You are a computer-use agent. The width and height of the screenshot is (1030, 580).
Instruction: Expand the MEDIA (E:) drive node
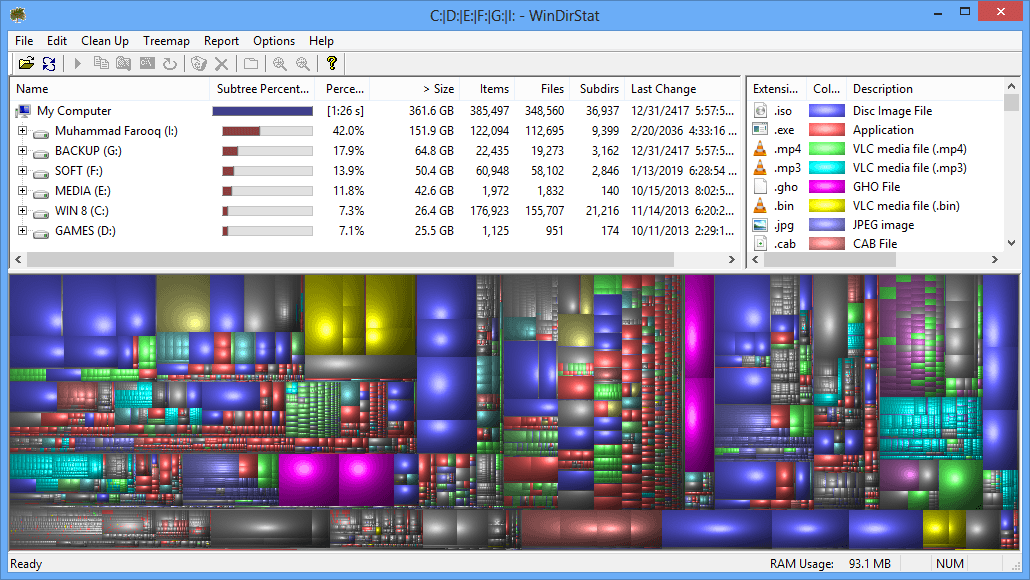(x=22, y=190)
